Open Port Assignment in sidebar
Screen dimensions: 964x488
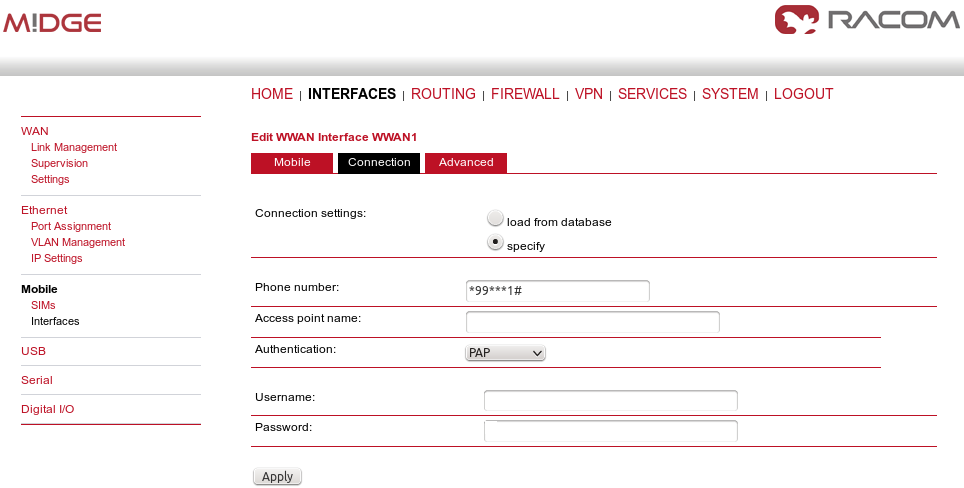tap(71, 226)
